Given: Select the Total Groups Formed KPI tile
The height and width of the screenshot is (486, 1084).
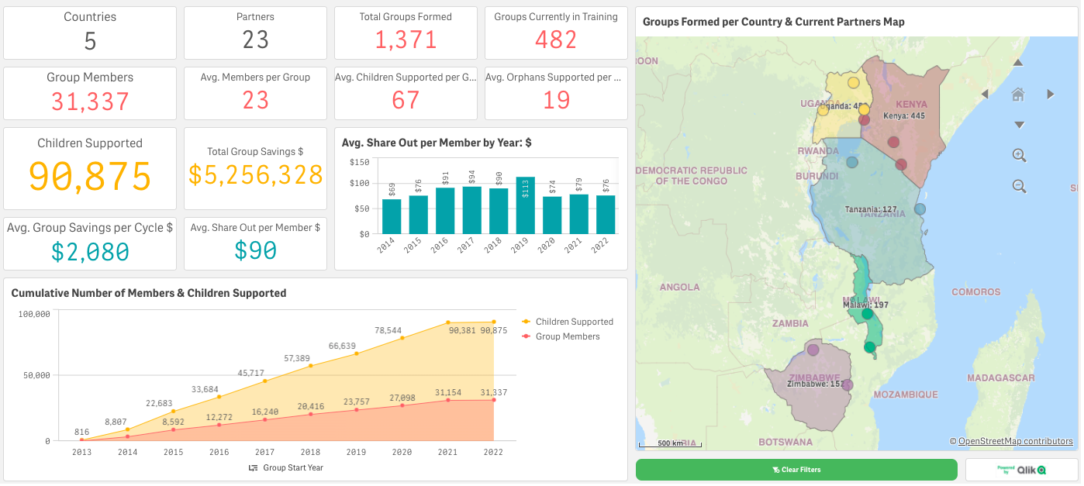Looking at the screenshot, I should click(x=406, y=33).
